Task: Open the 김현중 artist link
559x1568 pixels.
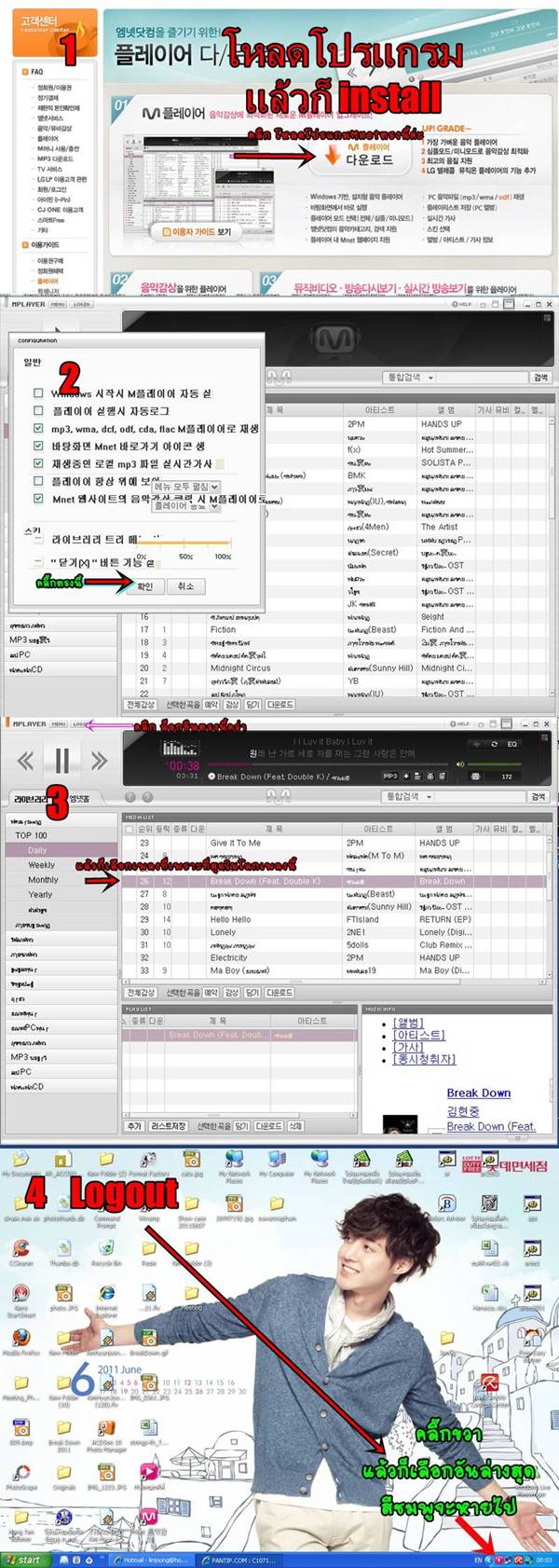Action: 462,1110
